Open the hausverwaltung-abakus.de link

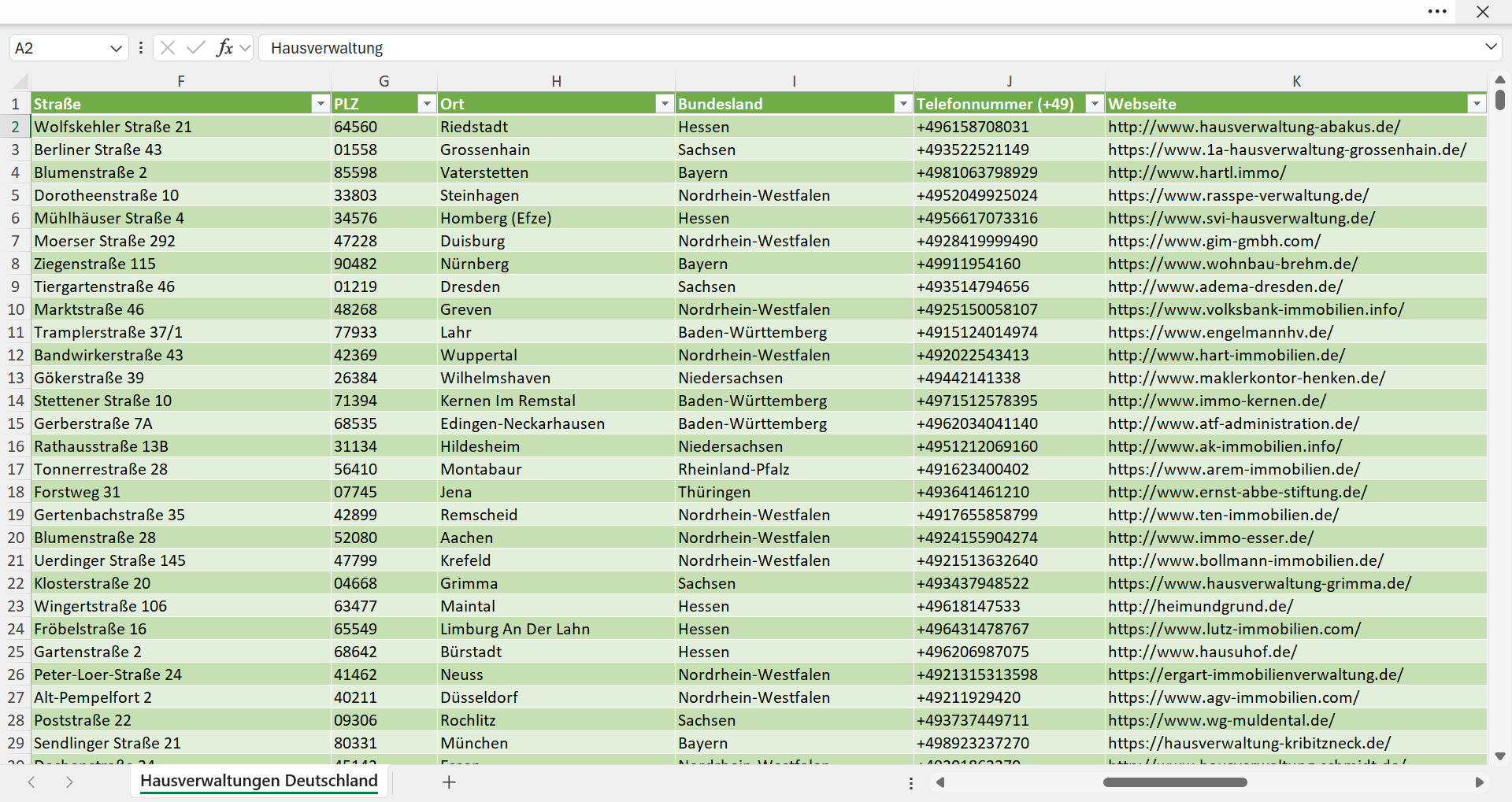(x=1254, y=127)
